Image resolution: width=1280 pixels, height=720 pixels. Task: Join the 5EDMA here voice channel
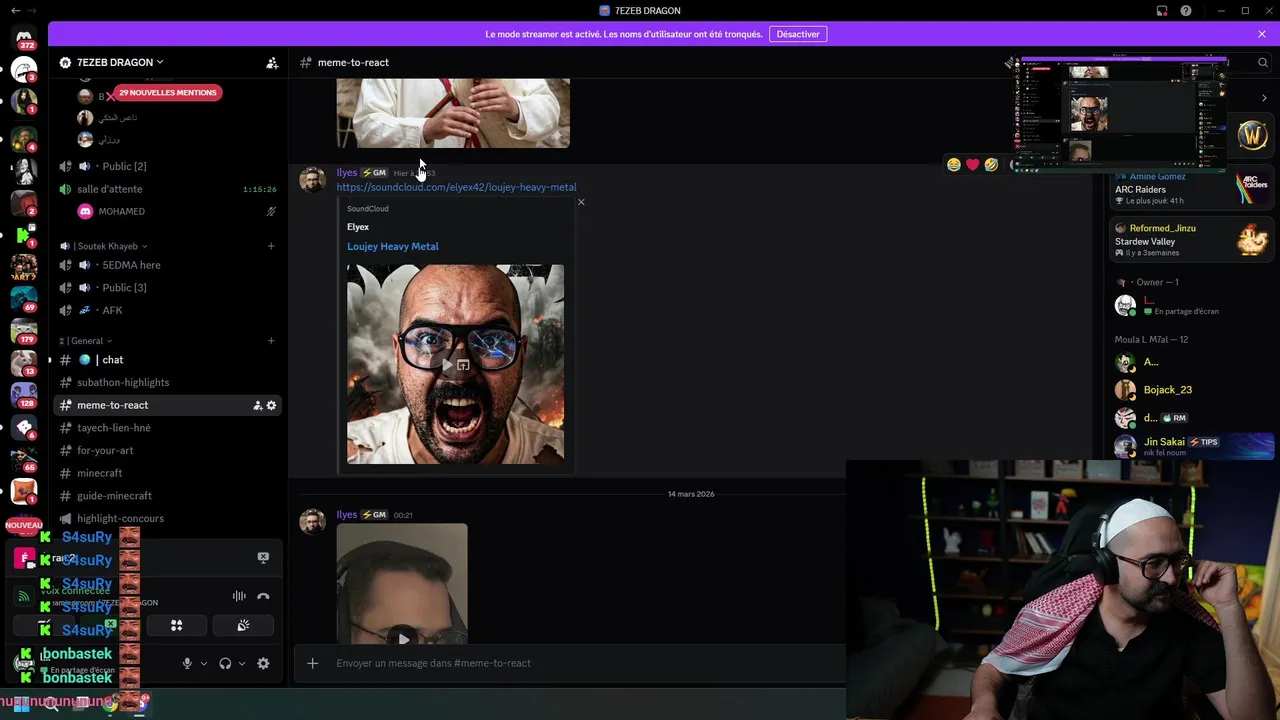click(x=167, y=265)
